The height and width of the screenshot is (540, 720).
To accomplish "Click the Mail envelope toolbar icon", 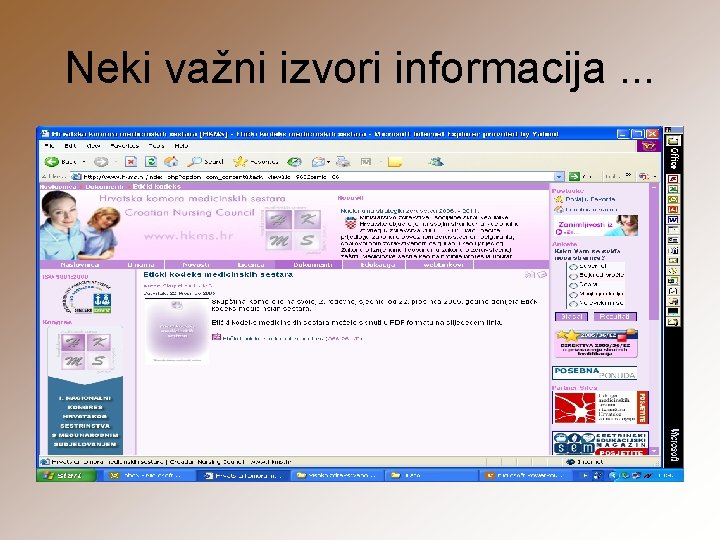I will click(318, 162).
